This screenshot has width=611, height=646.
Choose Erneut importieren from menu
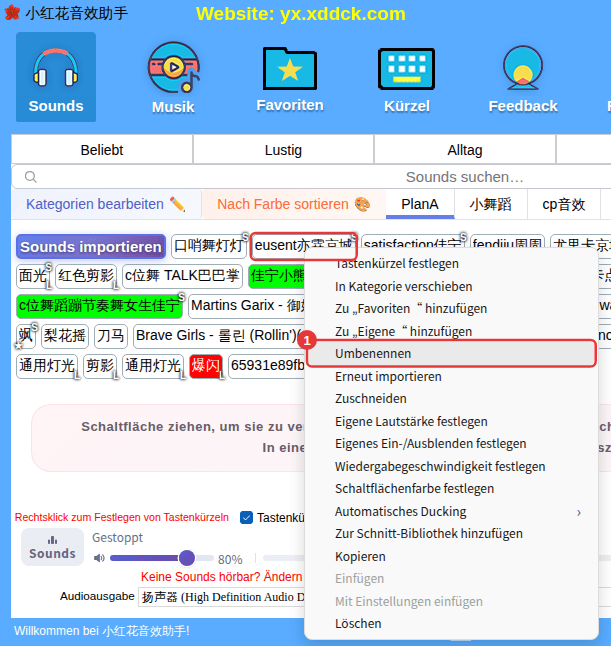tap(388, 377)
